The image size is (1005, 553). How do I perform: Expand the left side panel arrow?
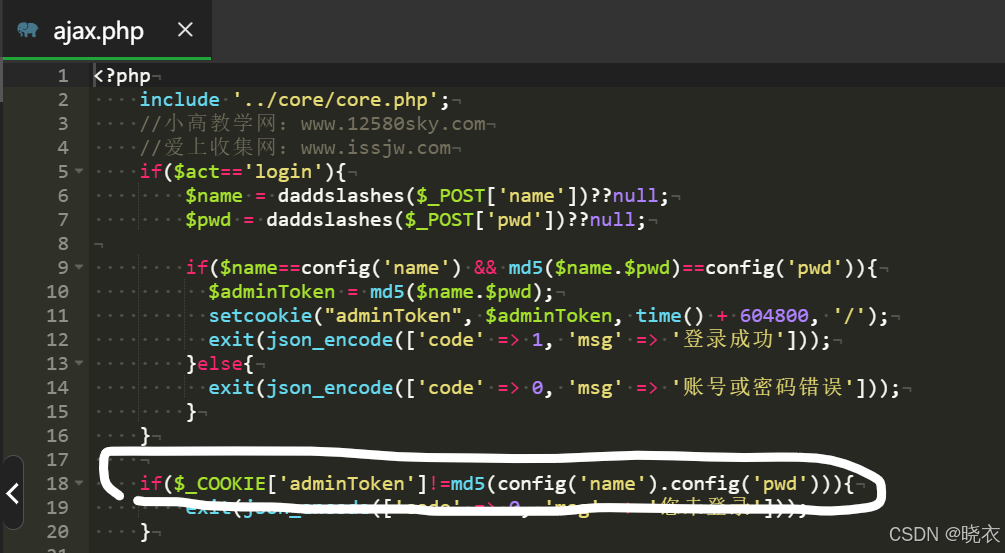(12, 492)
